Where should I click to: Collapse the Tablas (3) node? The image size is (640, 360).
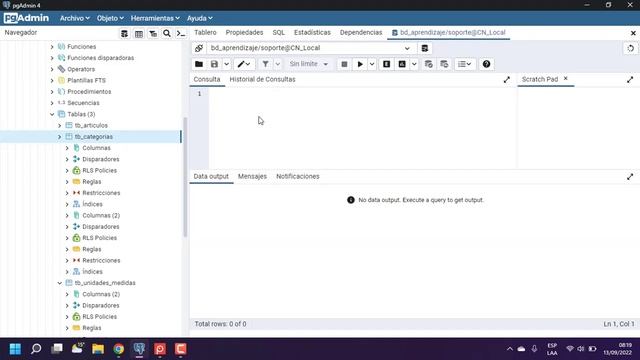tap(52, 114)
